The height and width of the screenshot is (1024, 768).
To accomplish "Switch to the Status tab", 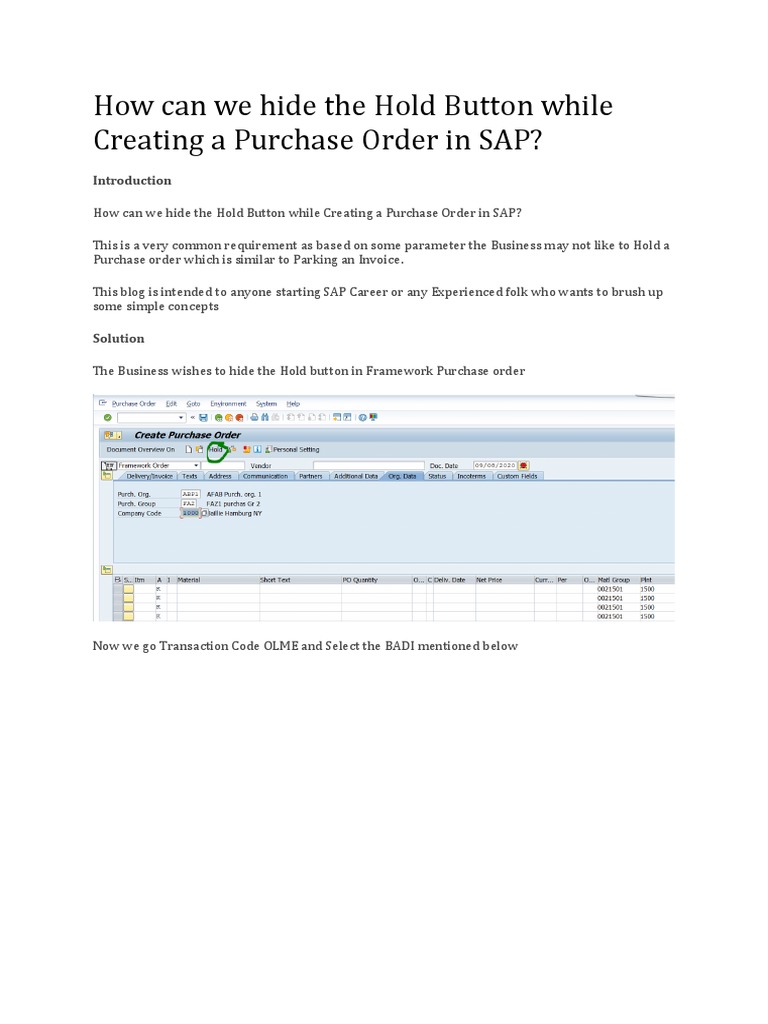I will pyautogui.click(x=437, y=476).
